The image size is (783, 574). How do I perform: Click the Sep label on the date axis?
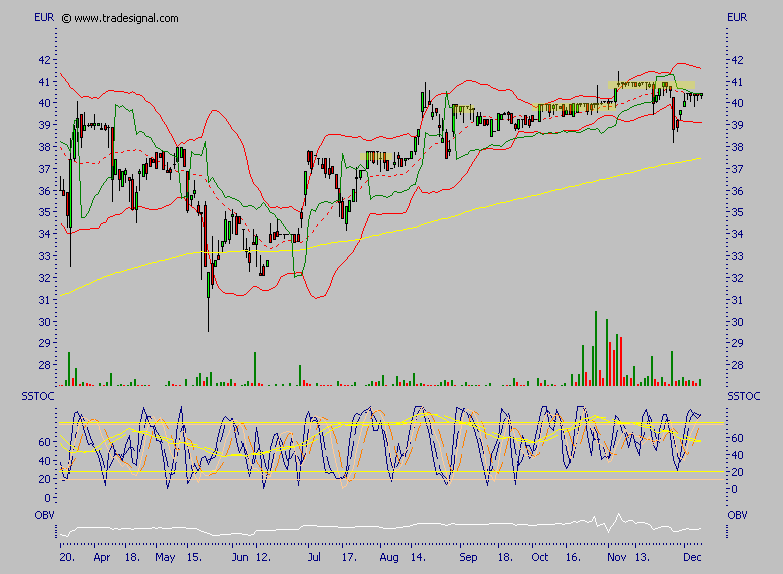pyautogui.click(x=468, y=558)
